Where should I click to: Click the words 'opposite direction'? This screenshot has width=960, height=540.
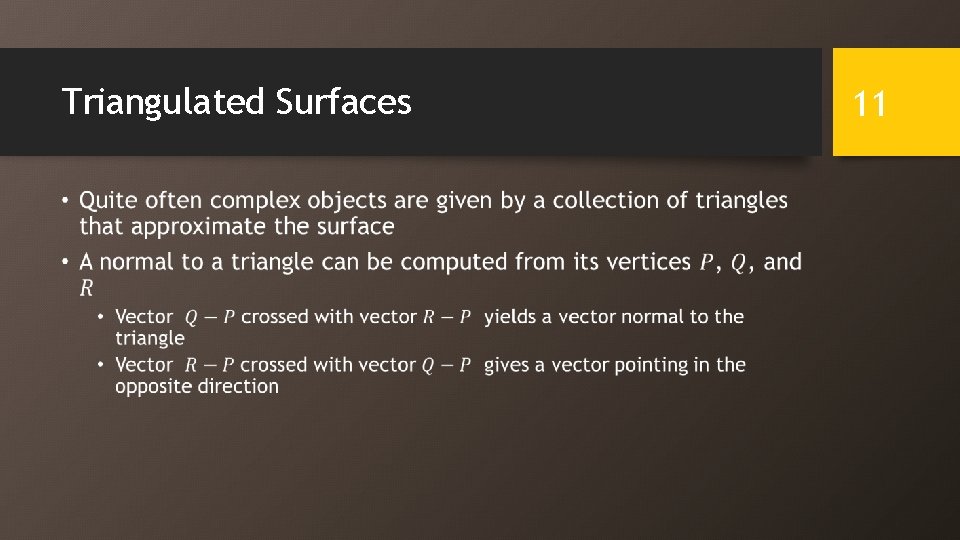[x=197, y=387]
